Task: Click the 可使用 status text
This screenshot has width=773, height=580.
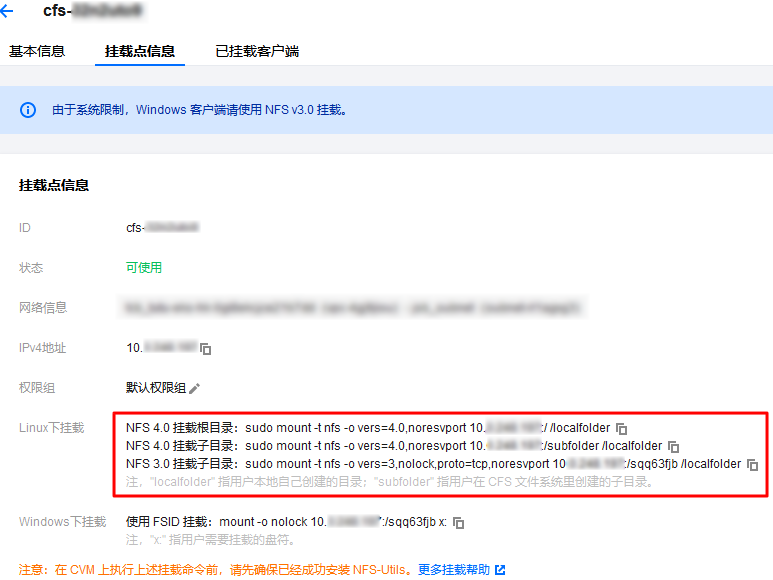Action: [143, 268]
